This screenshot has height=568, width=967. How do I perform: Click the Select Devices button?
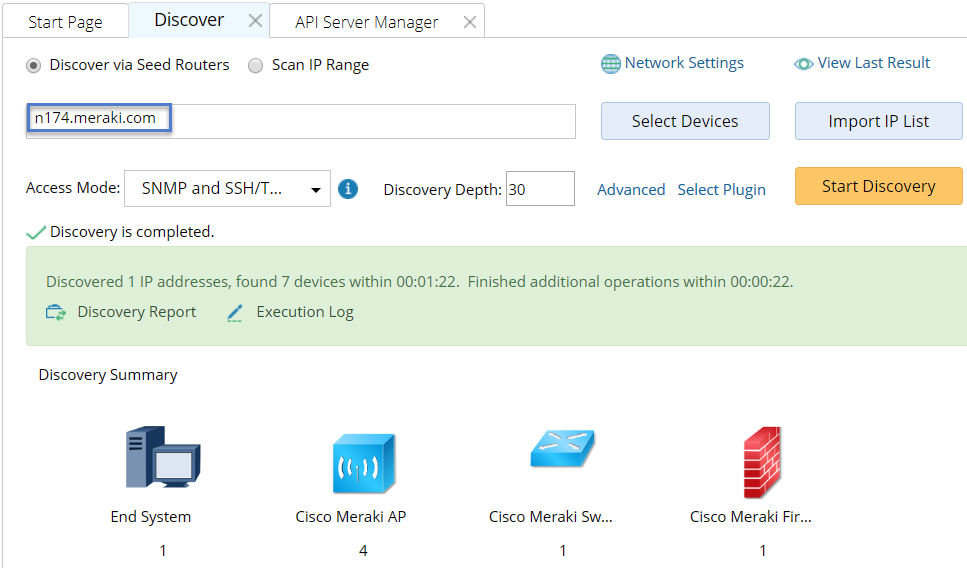685,121
